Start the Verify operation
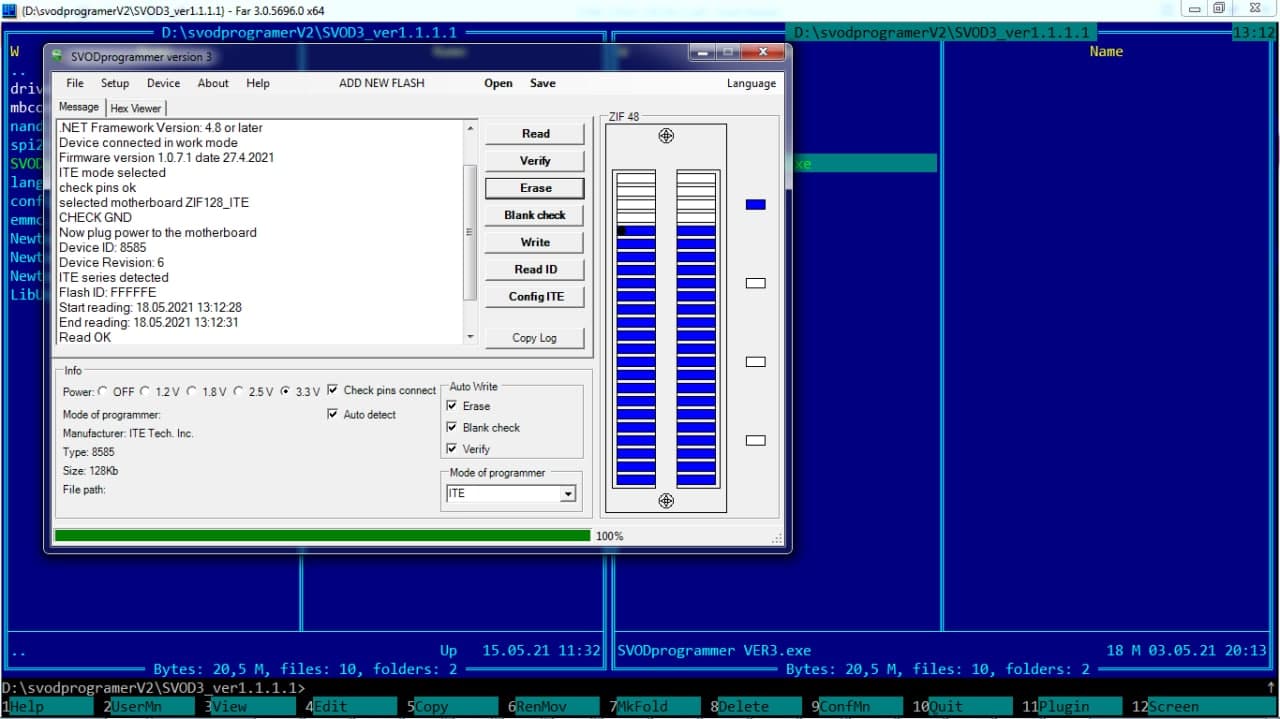The width and height of the screenshot is (1280, 719). coord(534,160)
